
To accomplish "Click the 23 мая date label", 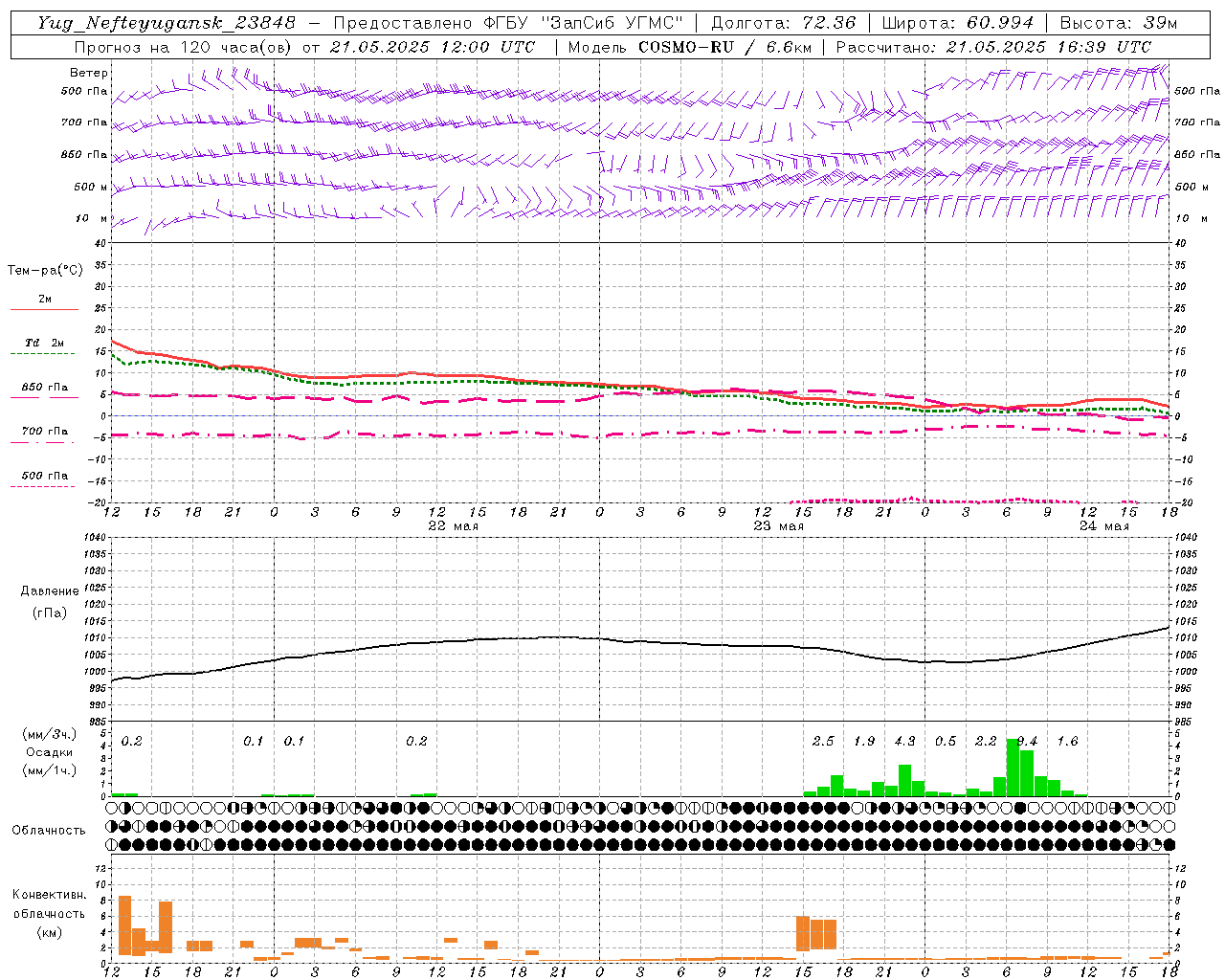I will coord(779,526).
